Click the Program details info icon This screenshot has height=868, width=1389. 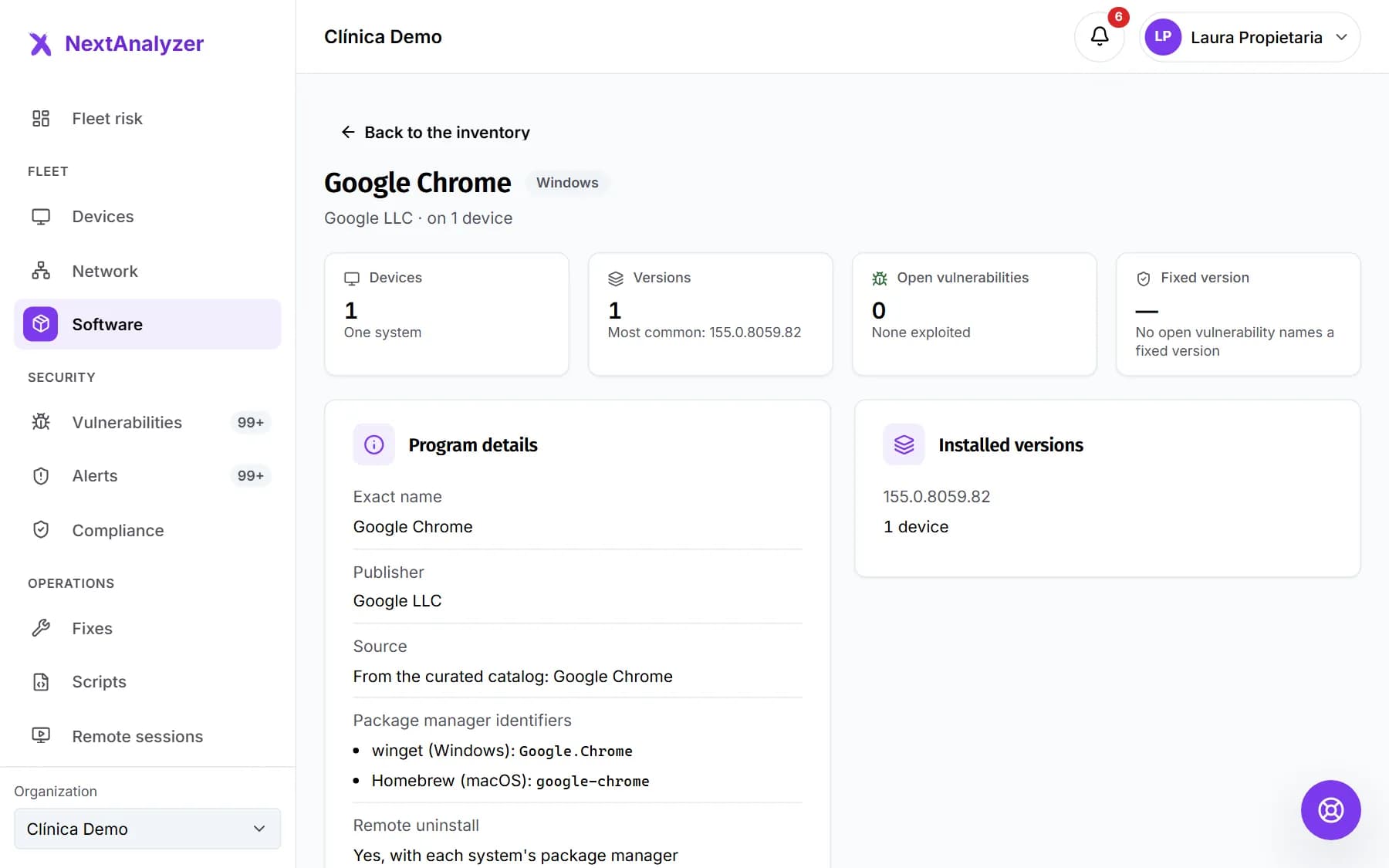(374, 444)
